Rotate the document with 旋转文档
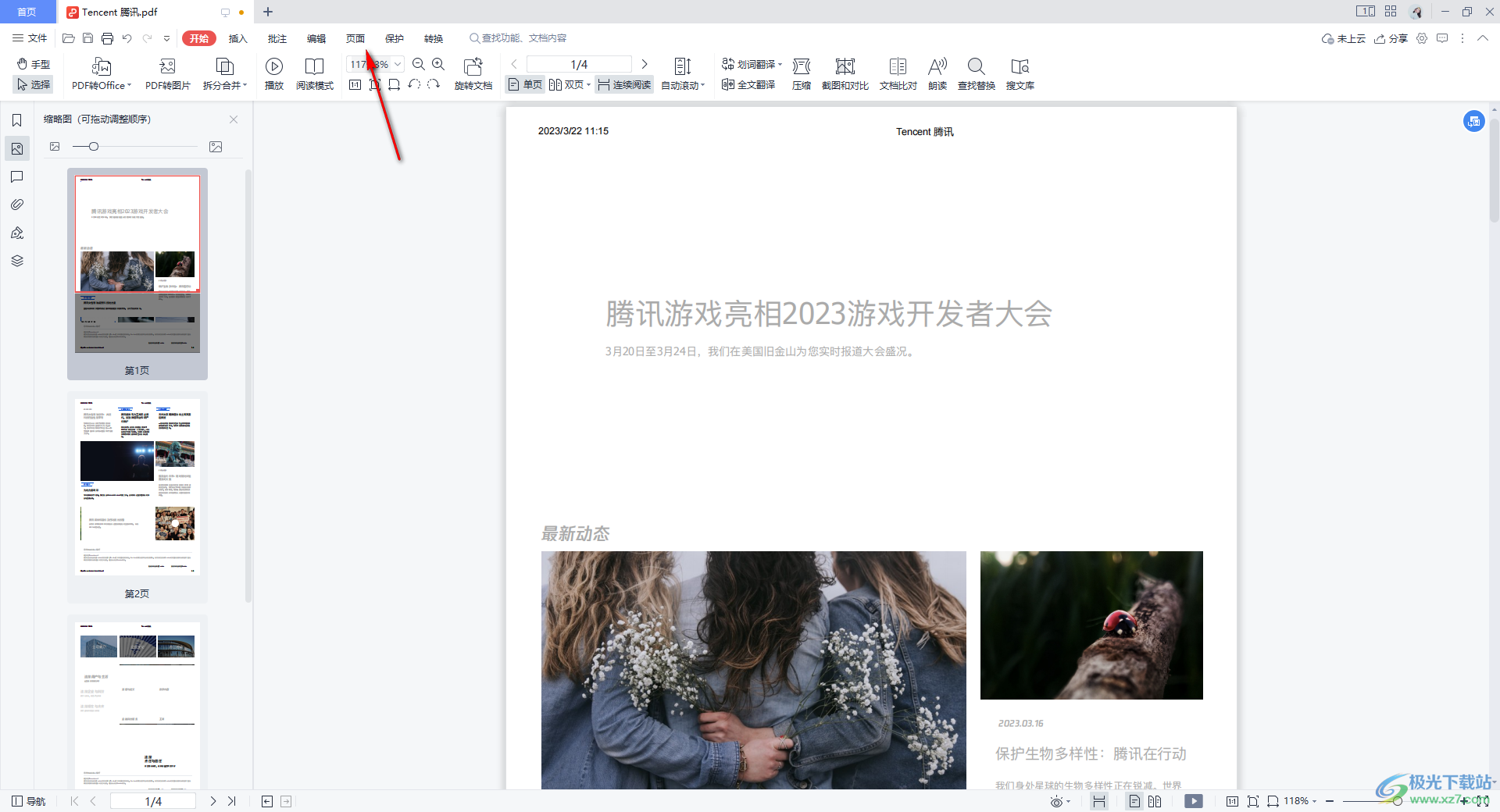This screenshot has height=812, width=1500. point(473,74)
